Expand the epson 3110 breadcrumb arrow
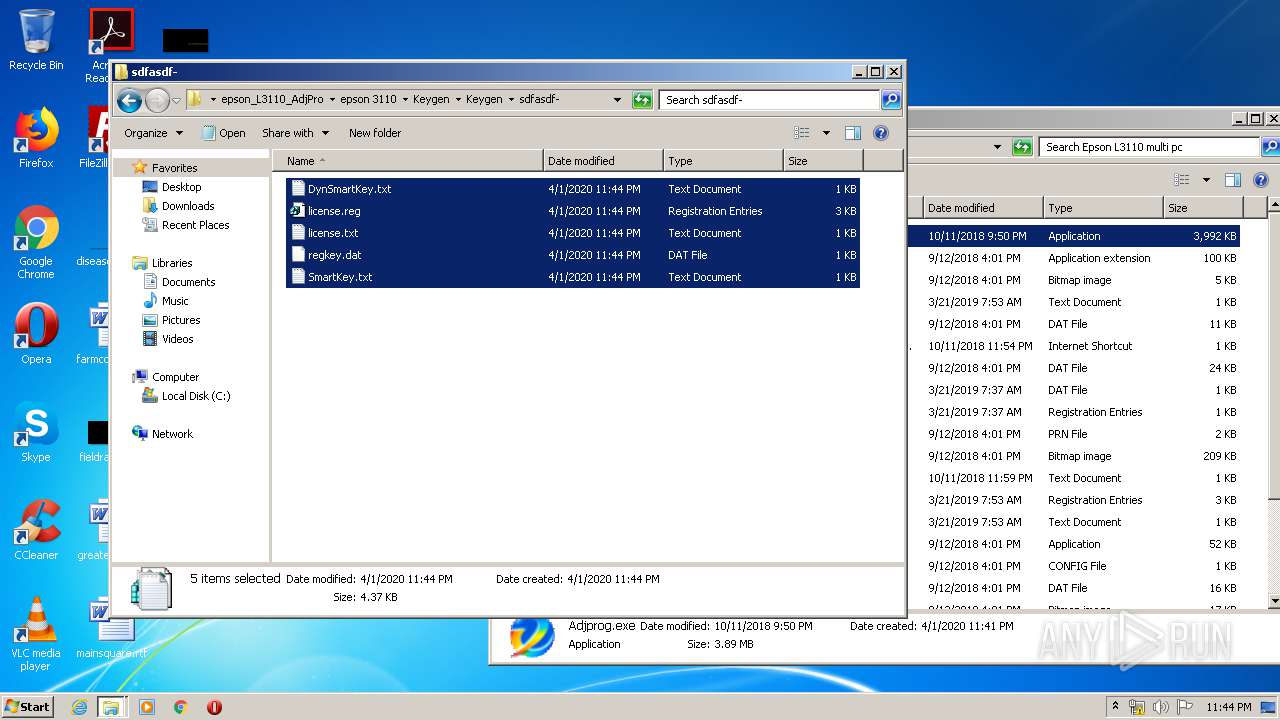 click(405, 100)
